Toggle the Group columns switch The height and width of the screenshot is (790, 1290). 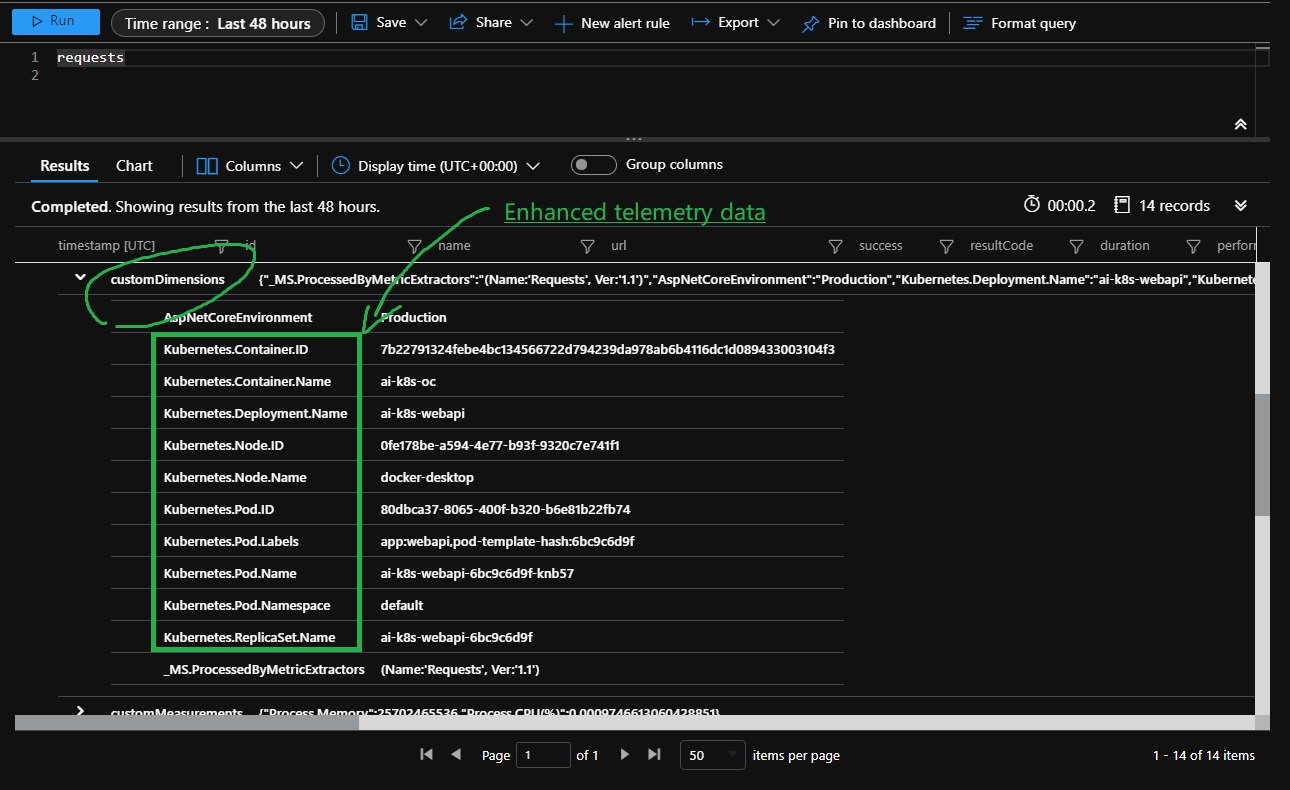pyautogui.click(x=593, y=165)
